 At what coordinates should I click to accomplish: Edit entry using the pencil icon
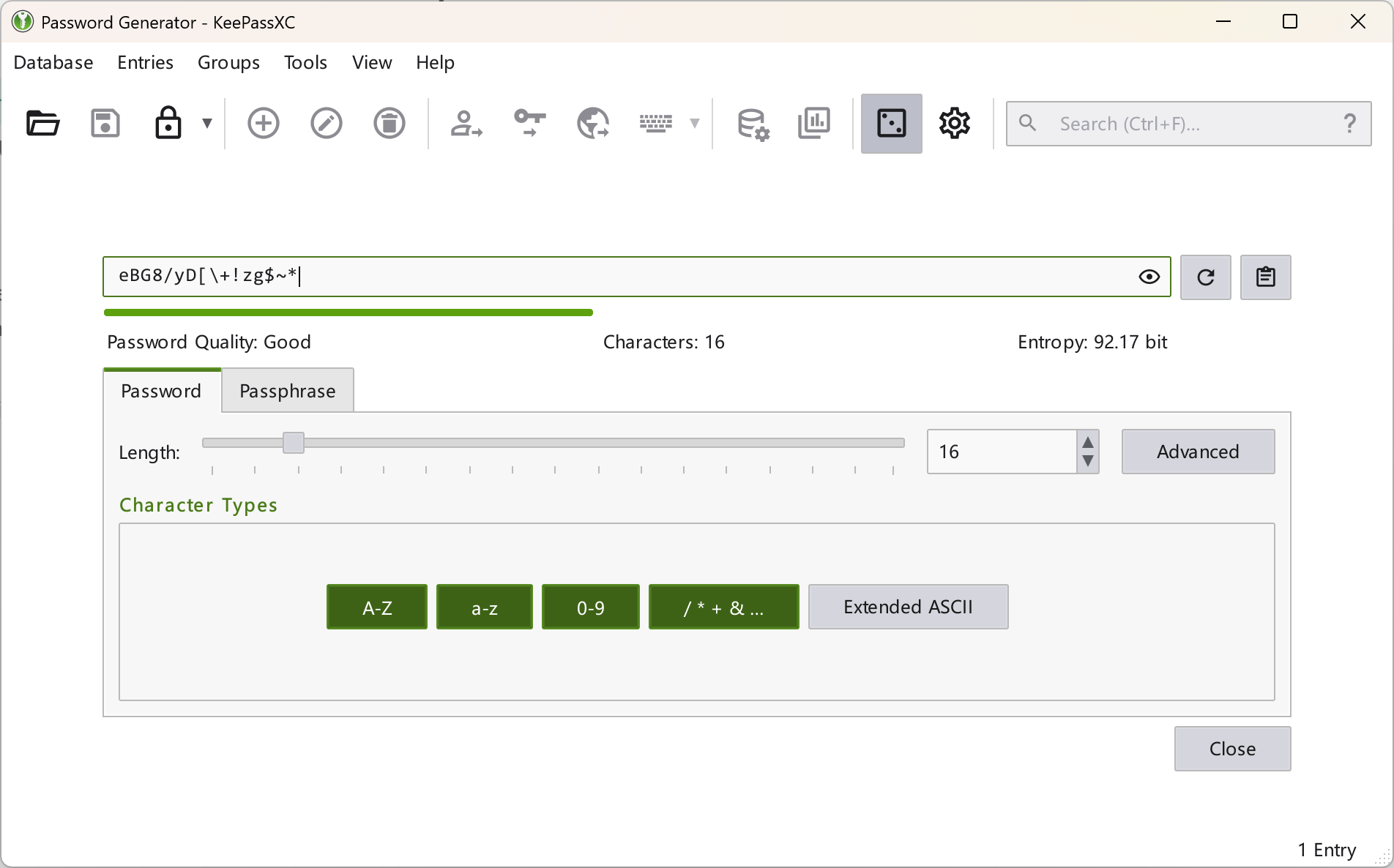[x=327, y=123]
